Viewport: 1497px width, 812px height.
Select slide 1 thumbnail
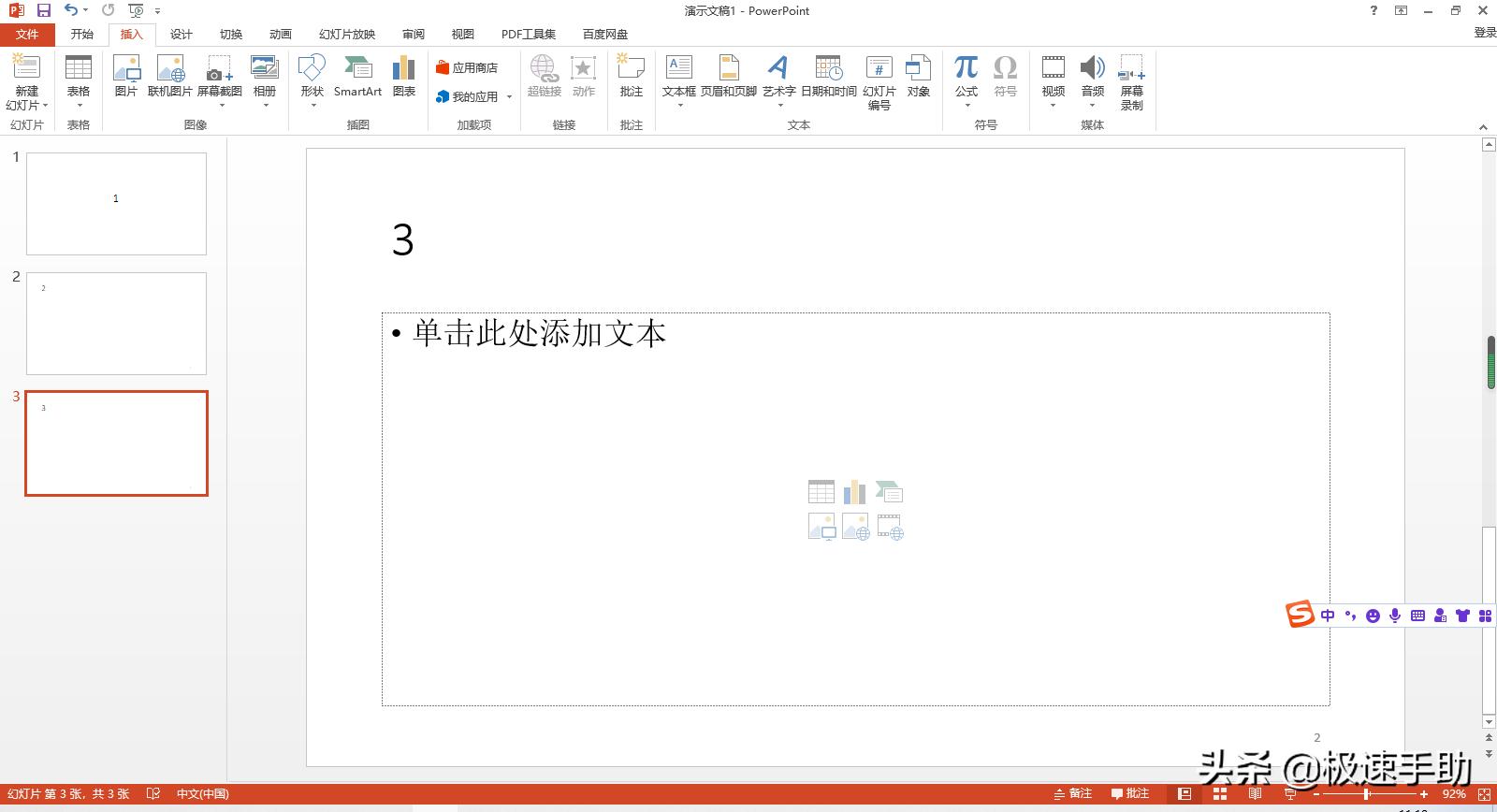(x=116, y=204)
